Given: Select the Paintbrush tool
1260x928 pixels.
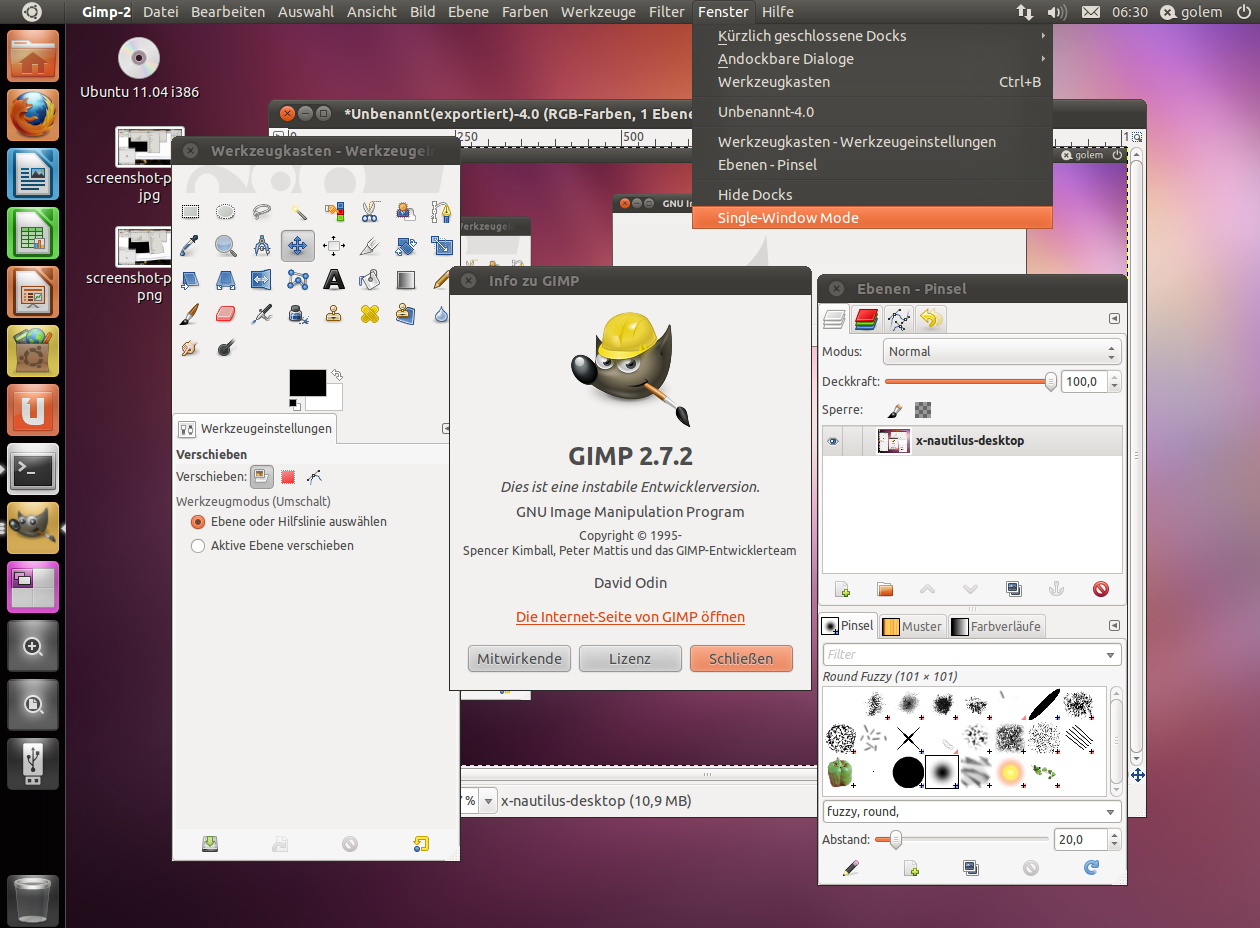Looking at the screenshot, I should click(189, 314).
